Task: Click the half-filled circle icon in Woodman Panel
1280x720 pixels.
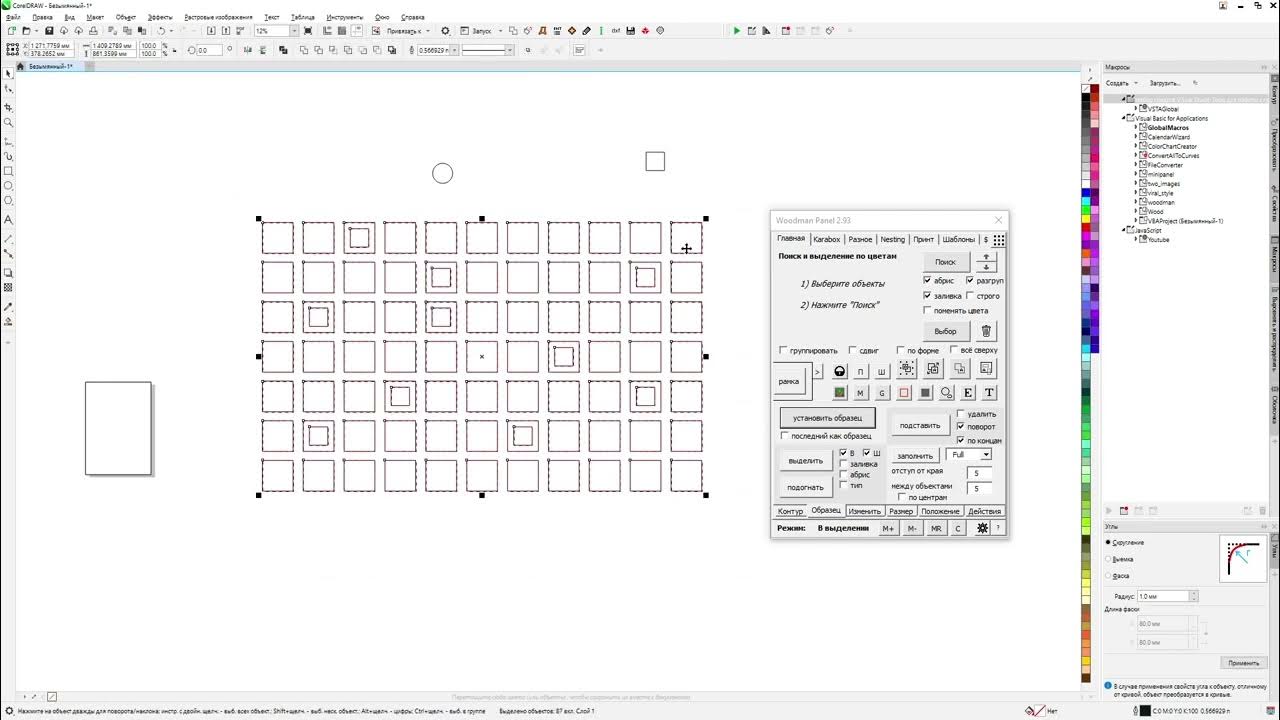Action: click(839, 371)
